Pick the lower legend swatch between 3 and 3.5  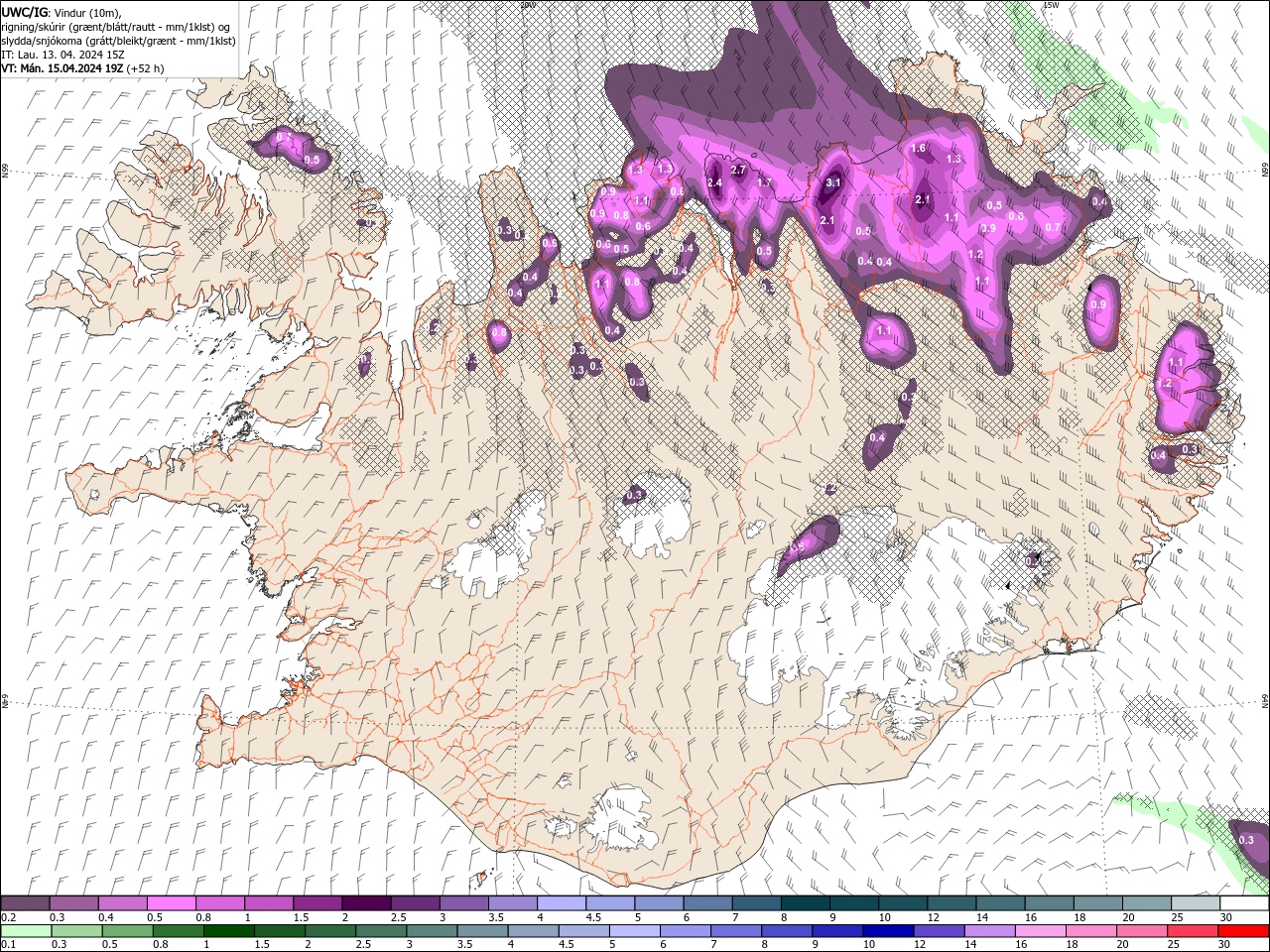click(433, 931)
